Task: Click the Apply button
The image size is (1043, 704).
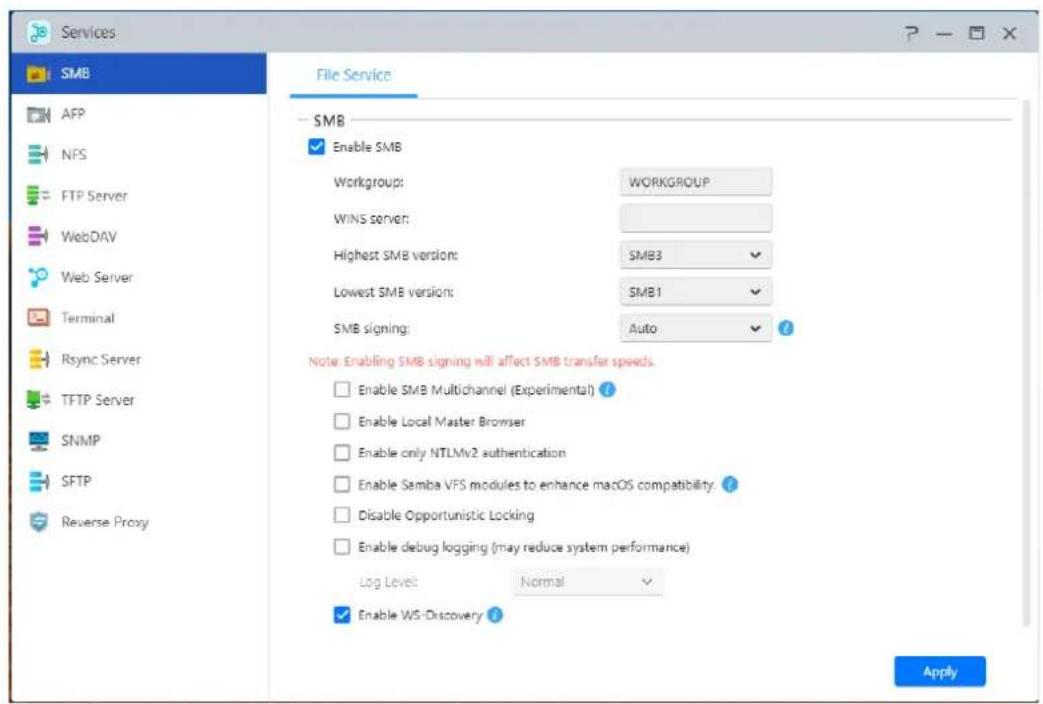Action: 939,672
